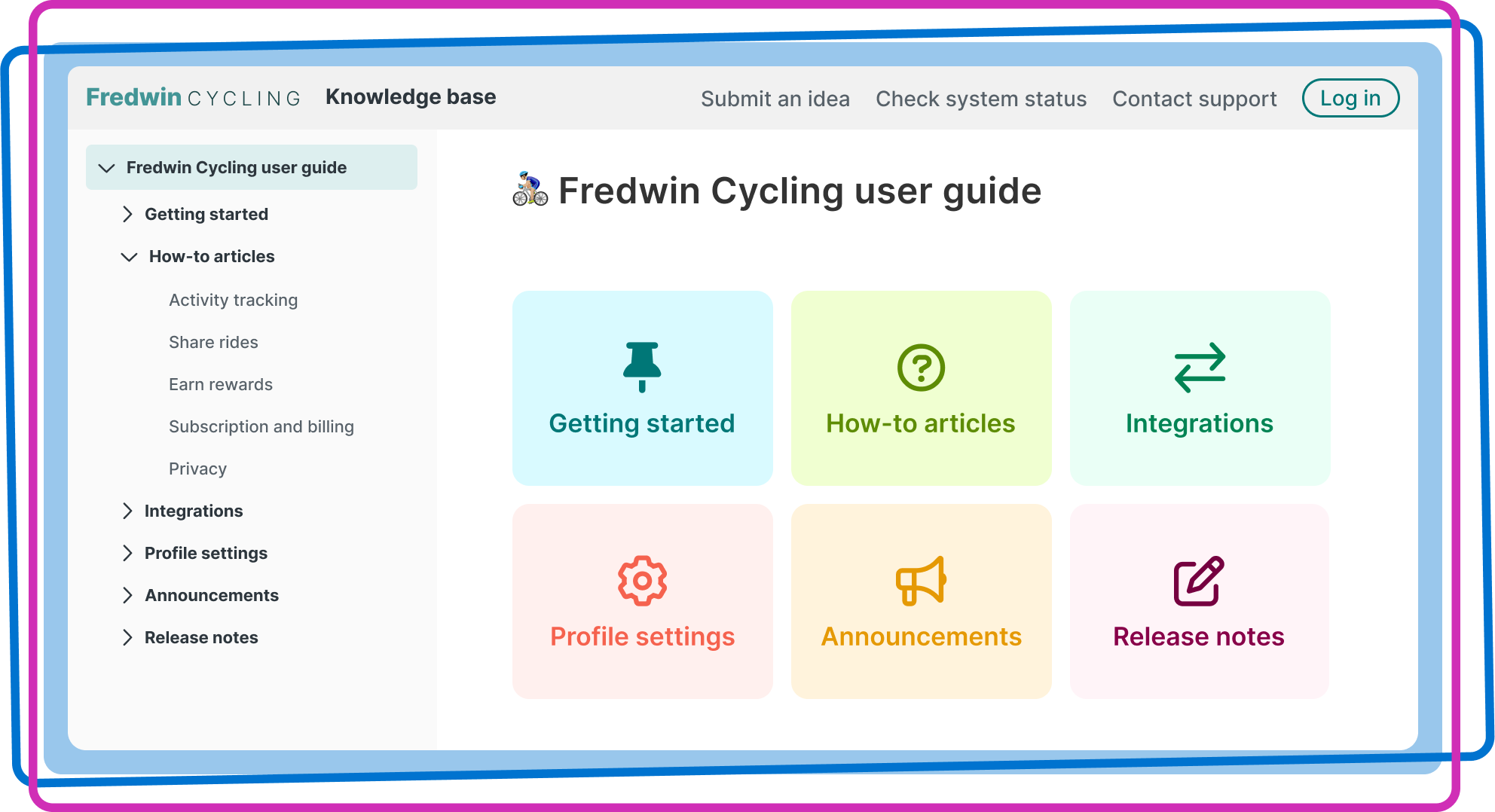Screen dimensions: 1495x812
Task: Select Check system status in the top navigation
Action: click(x=980, y=99)
